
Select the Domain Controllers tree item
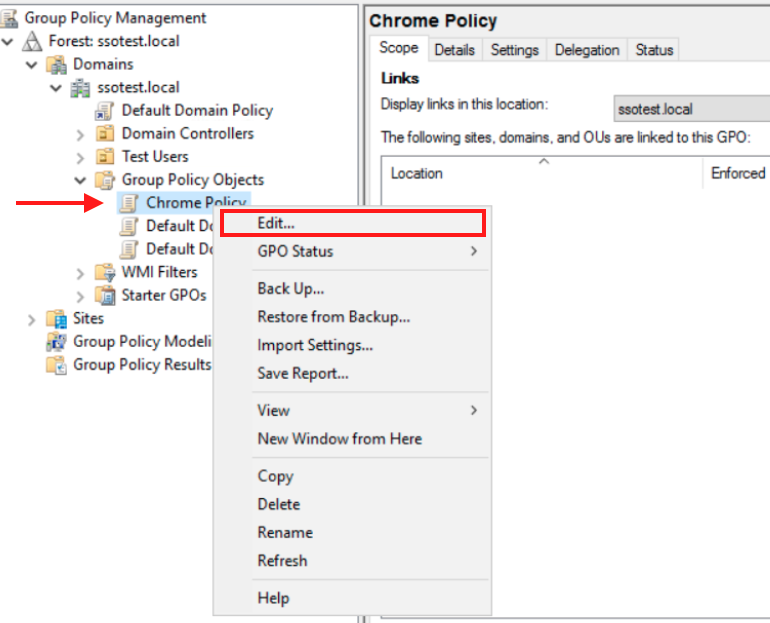tap(188, 134)
